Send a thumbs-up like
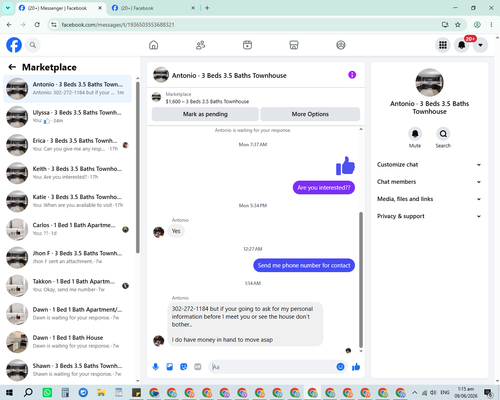500x400 pixels. click(356, 367)
